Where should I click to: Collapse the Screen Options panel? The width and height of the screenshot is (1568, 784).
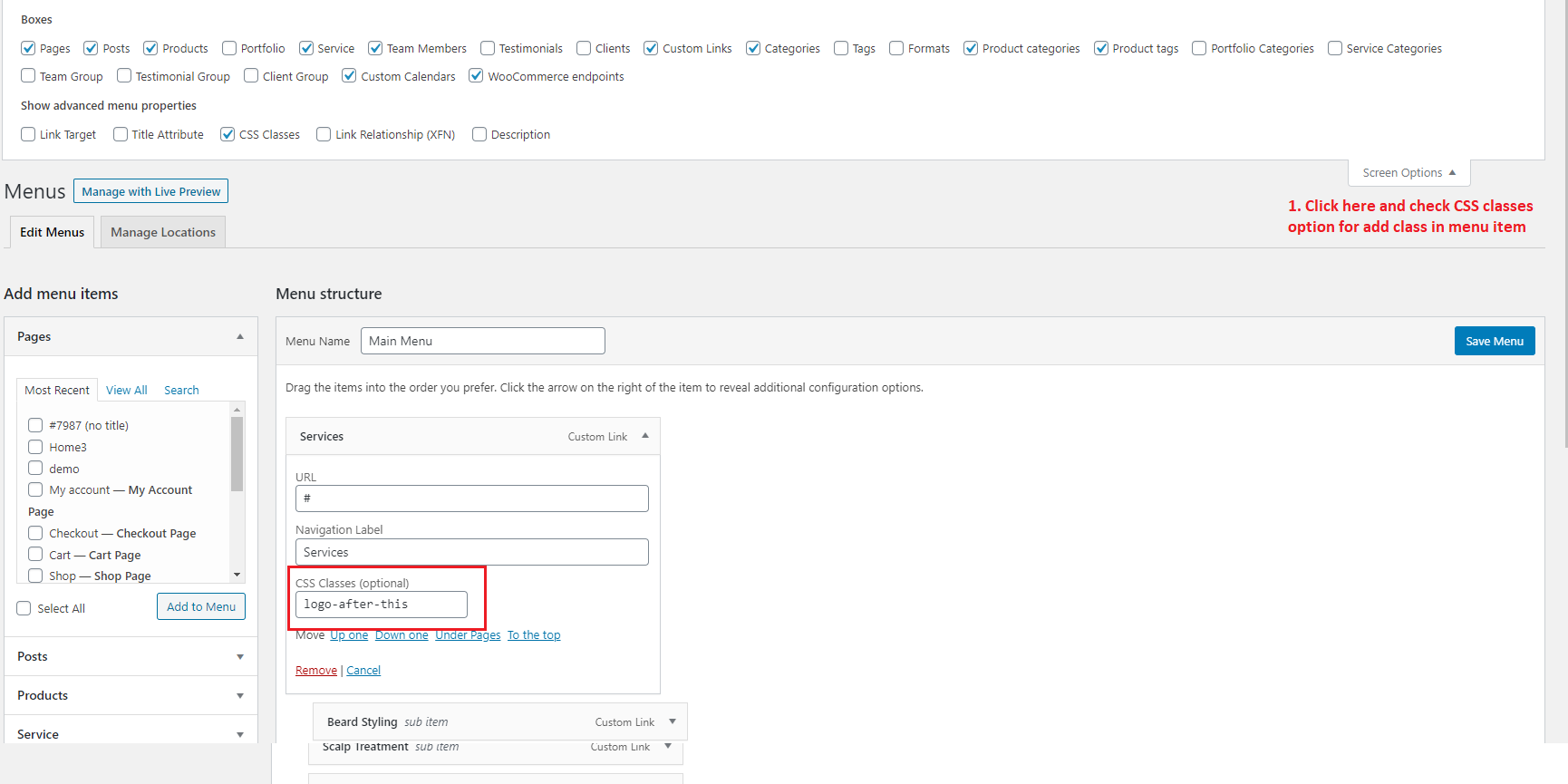point(1408,173)
